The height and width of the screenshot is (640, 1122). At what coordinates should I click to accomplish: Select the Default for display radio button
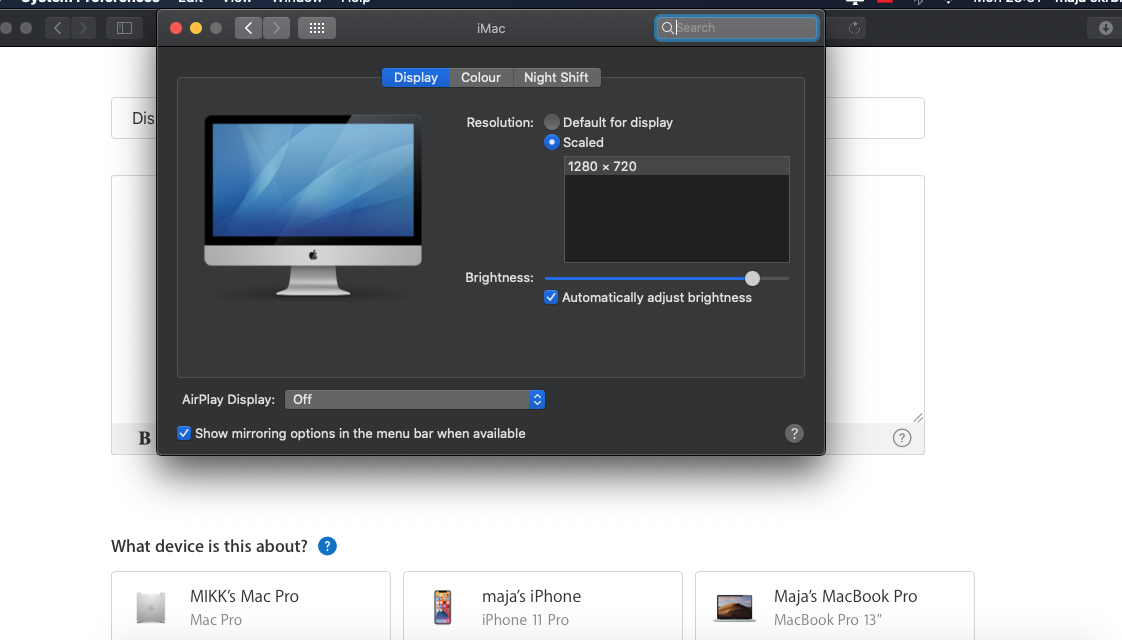point(551,122)
